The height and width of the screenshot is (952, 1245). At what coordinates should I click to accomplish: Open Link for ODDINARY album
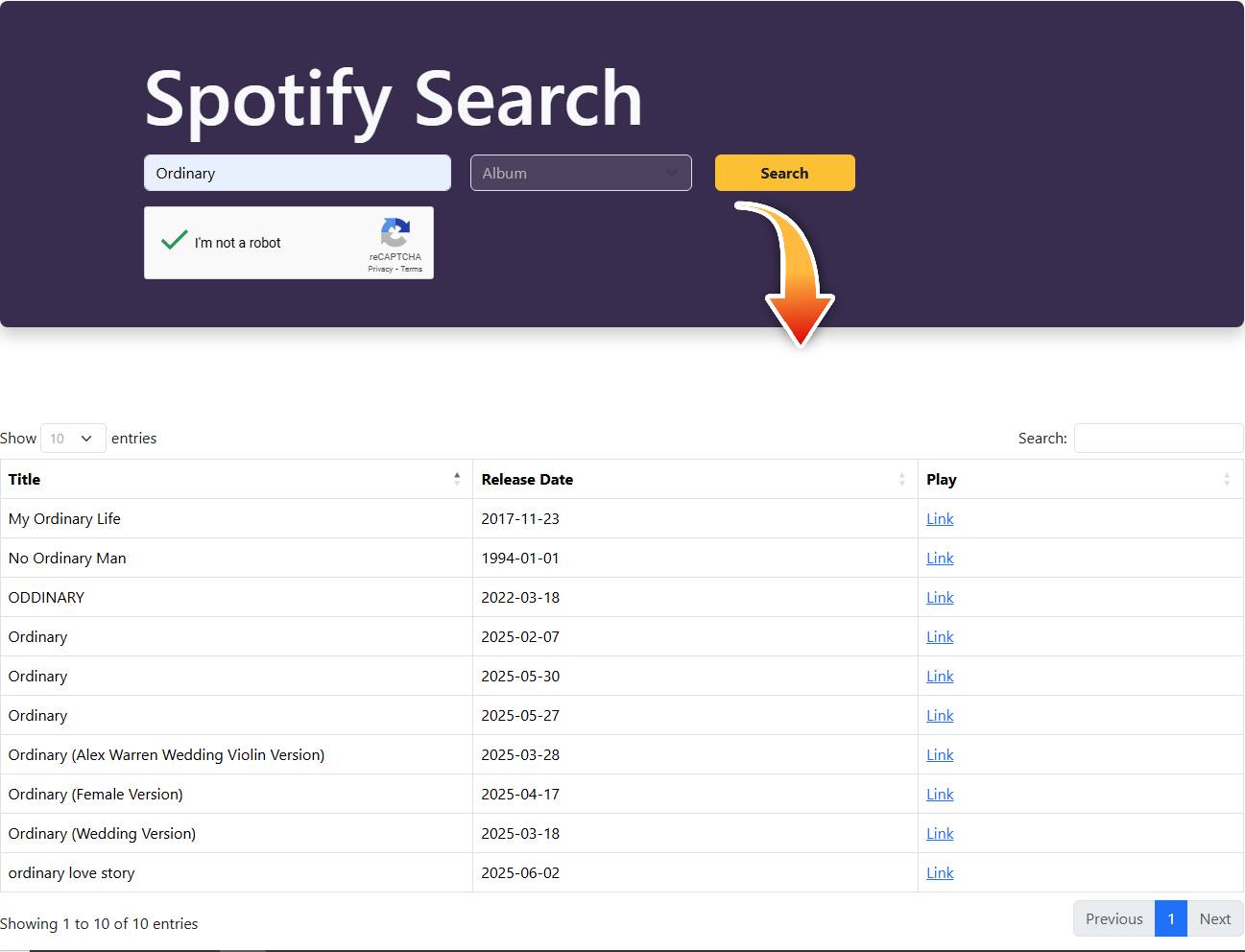(940, 597)
